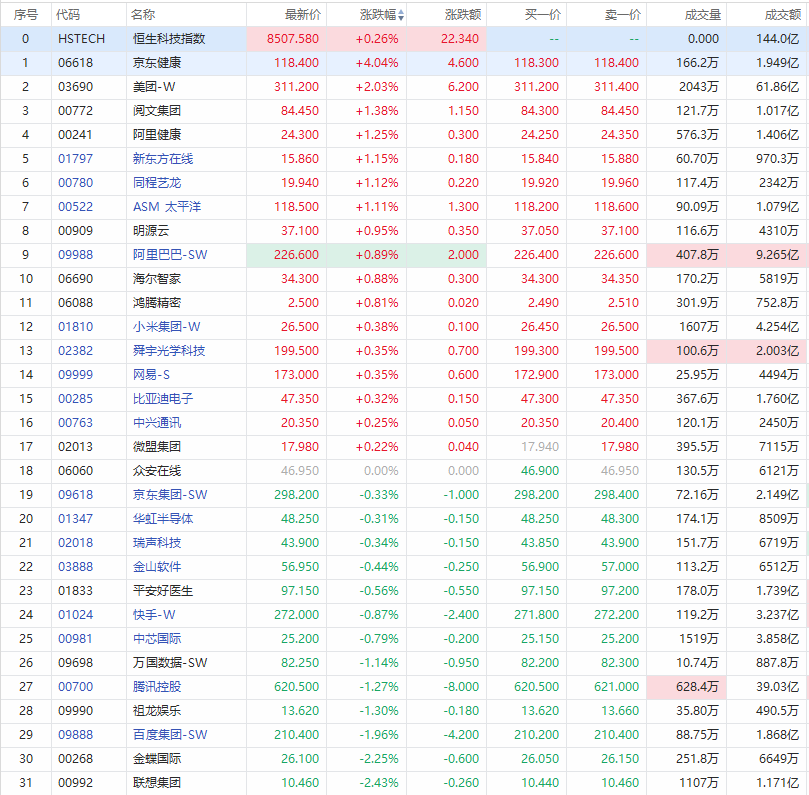Screen dimensions: 809x795
Task: Open stock 金蝶国际
Action: [x=157, y=758]
